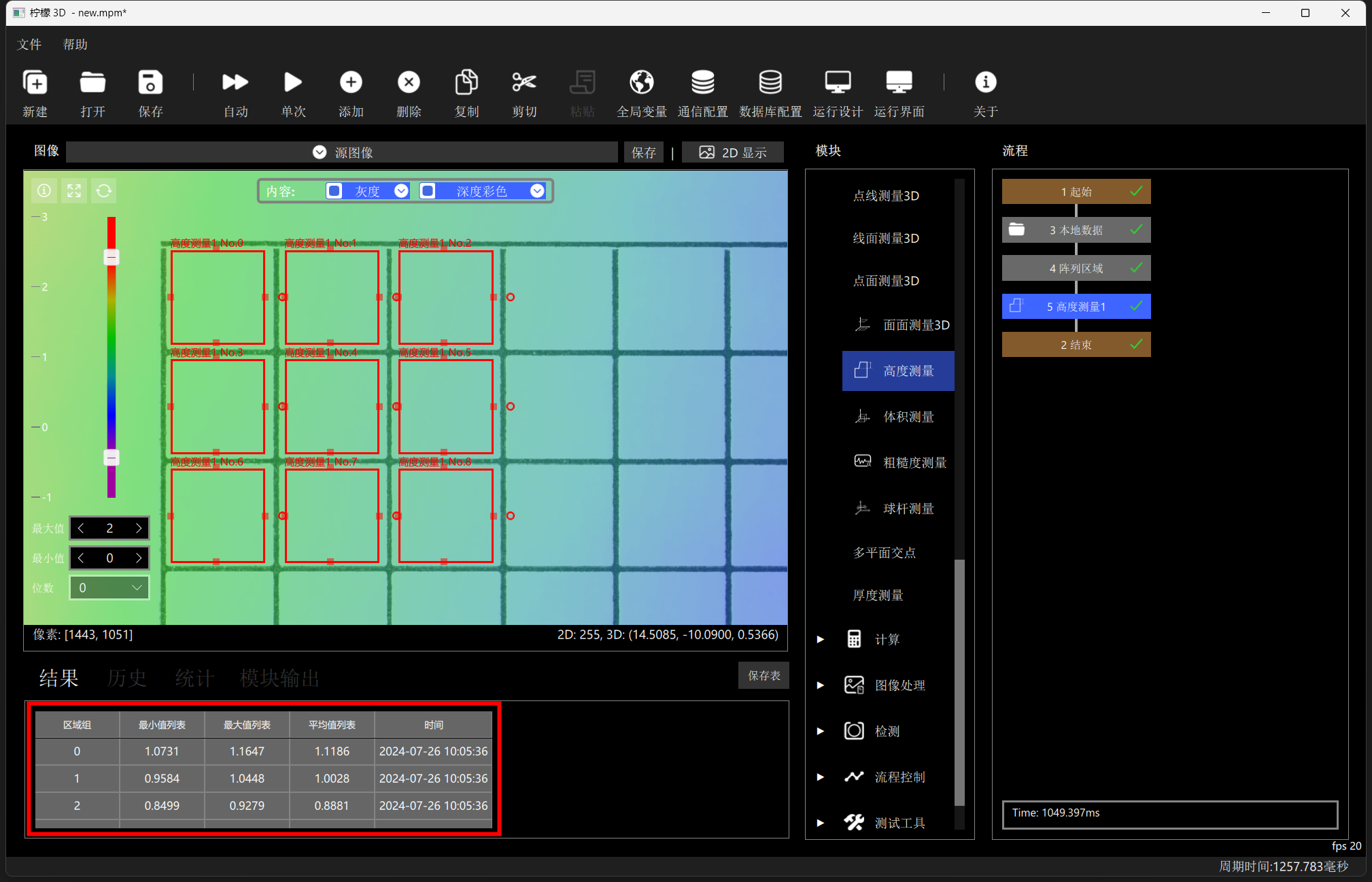Click the 2D 显示 button
Image resolution: width=1372 pixels, height=882 pixels.
coord(733,152)
